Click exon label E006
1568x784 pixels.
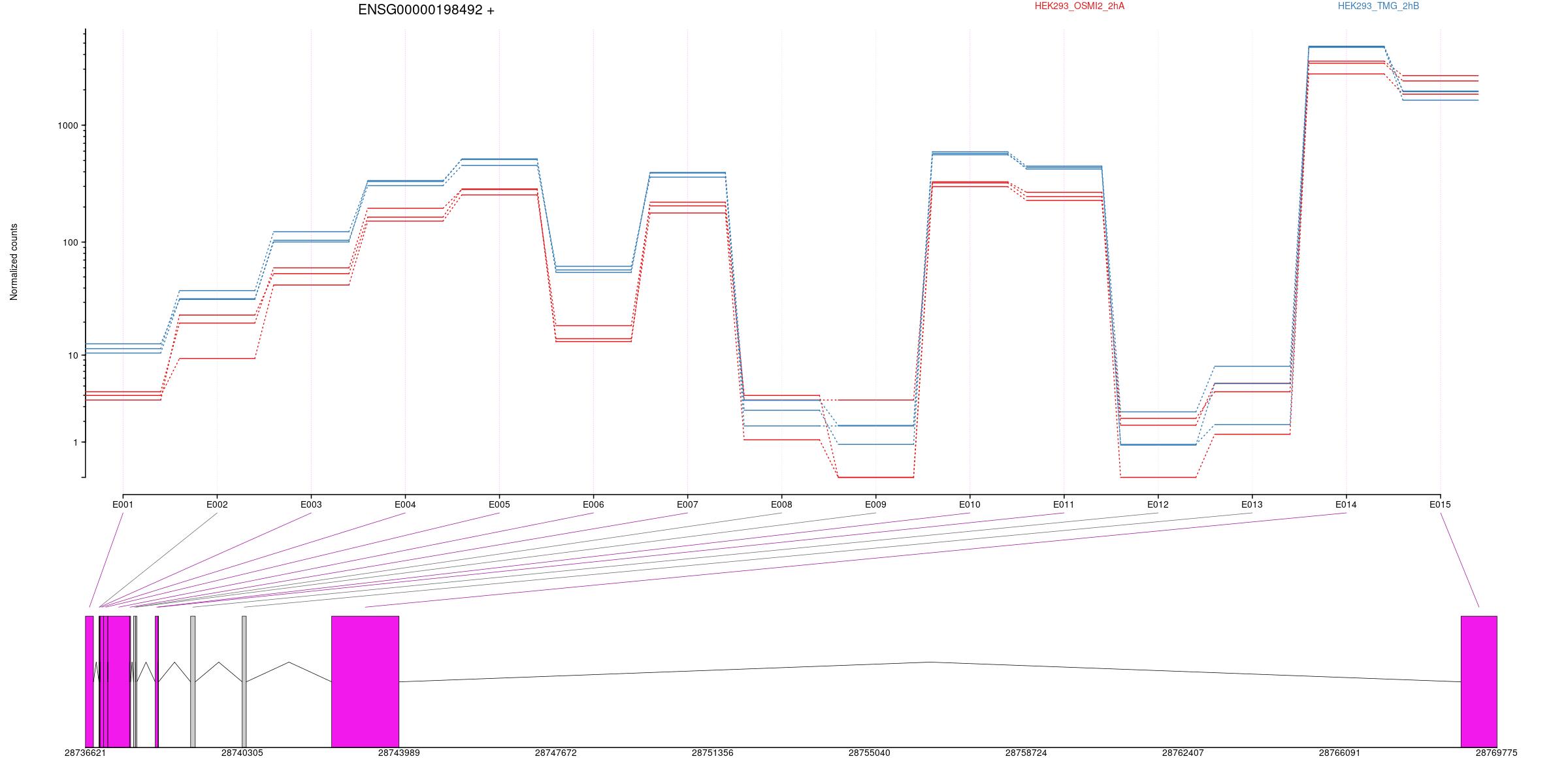(x=593, y=504)
